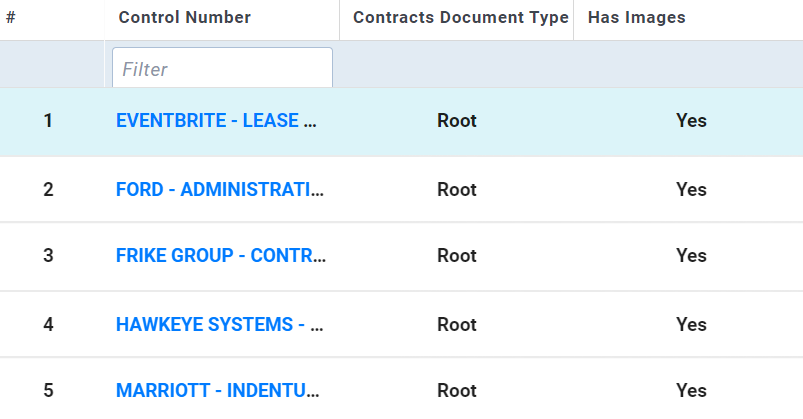Open the MARRIOTT - INDENTU... document link
This screenshot has height=419, width=803.
click(x=218, y=391)
